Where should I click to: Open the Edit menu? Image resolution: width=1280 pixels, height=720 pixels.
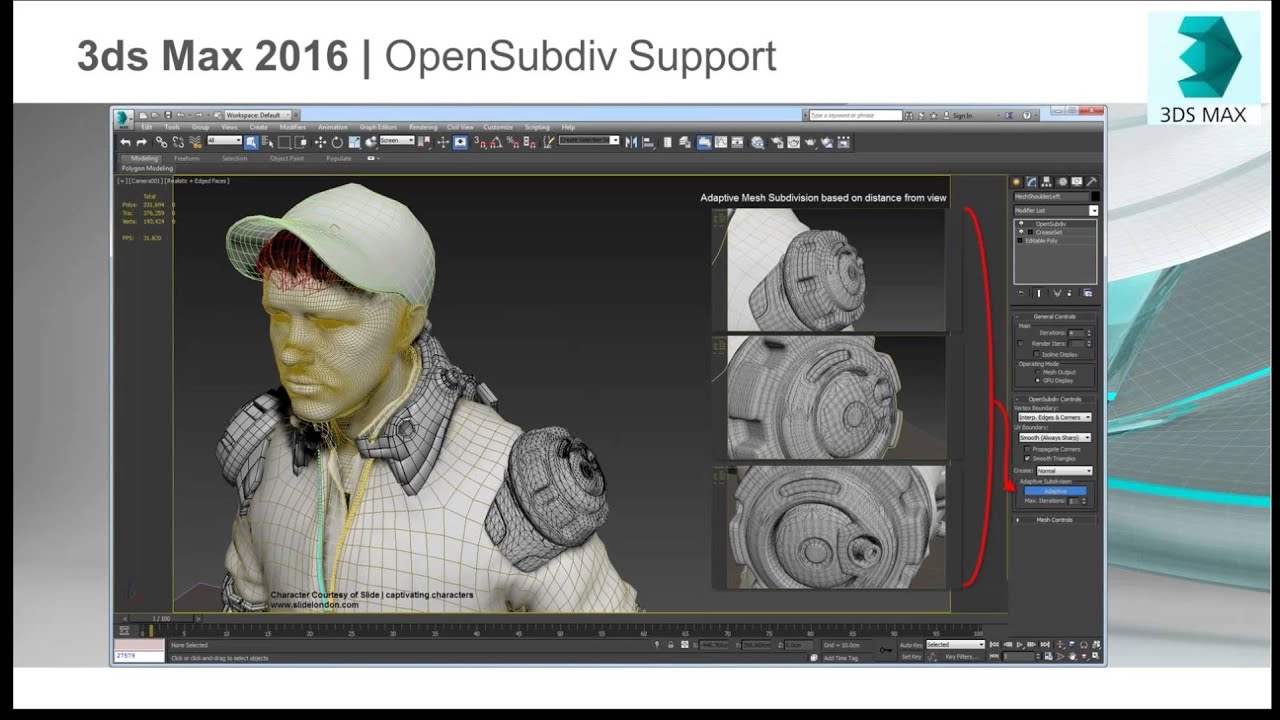point(146,127)
